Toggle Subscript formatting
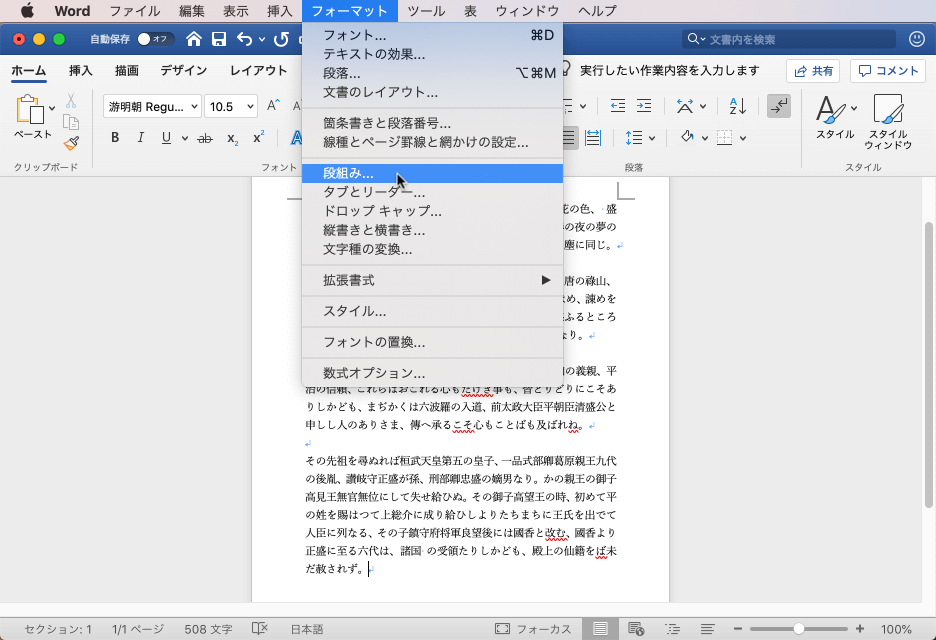This screenshot has width=936, height=640. (233, 139)
